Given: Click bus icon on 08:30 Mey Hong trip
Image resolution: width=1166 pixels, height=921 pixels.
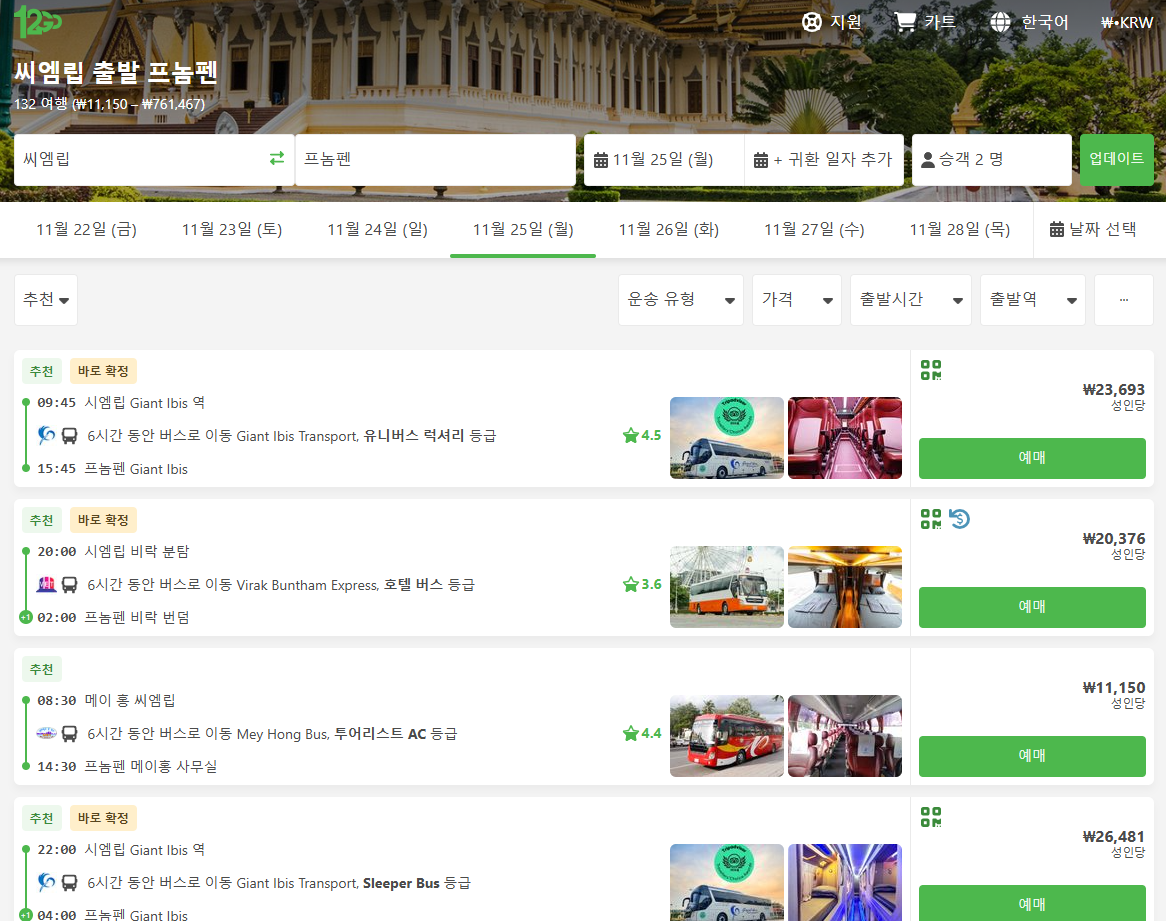Looking at the screenshot, I should tap(69, 734).
